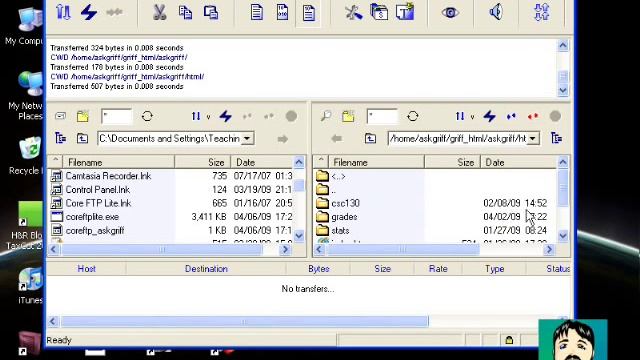This screenshot has width=640, height=360.
Task: Click the Destination column header in queue
Action: 206,269
